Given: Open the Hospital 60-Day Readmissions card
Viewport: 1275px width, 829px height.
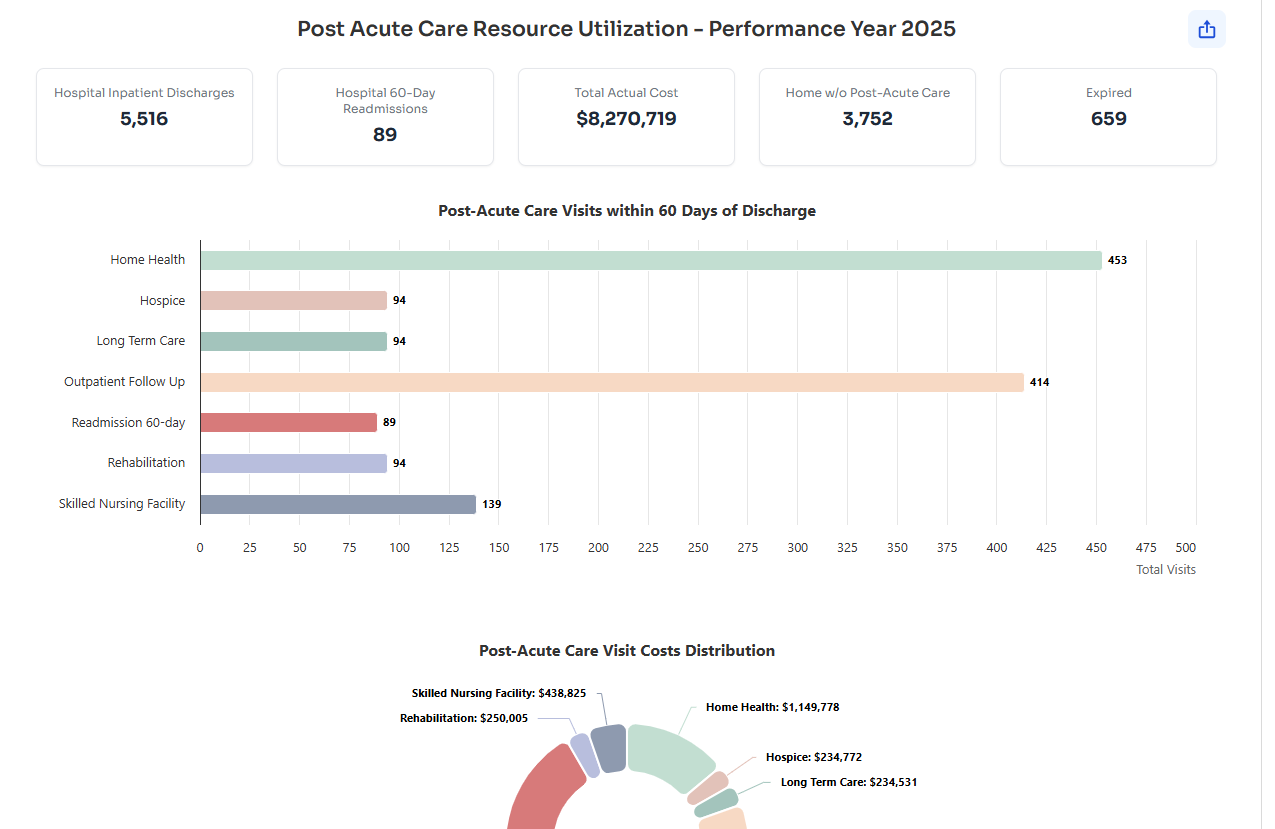Looking at the screenshot, I should 385,117.
